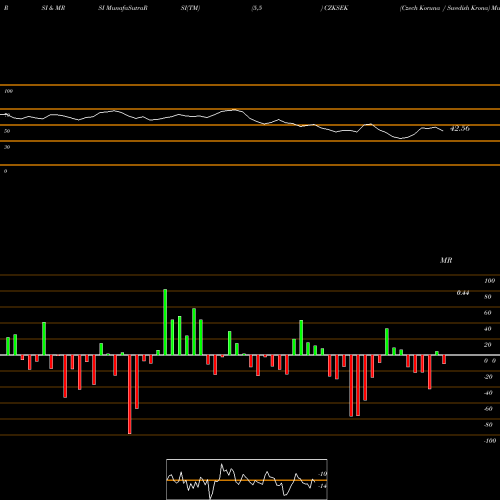Click the longest red histogram bar
This screenshot has height=500, width=500.
(130, 394)
